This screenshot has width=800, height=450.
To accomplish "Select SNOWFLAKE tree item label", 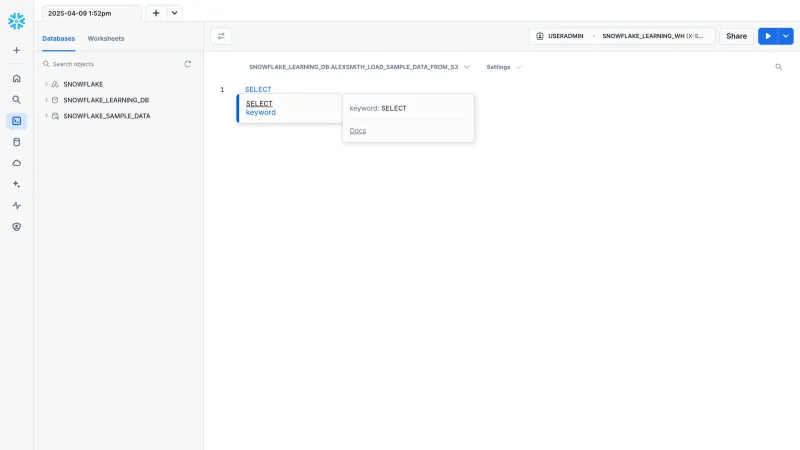I will [x=83, y=84].
